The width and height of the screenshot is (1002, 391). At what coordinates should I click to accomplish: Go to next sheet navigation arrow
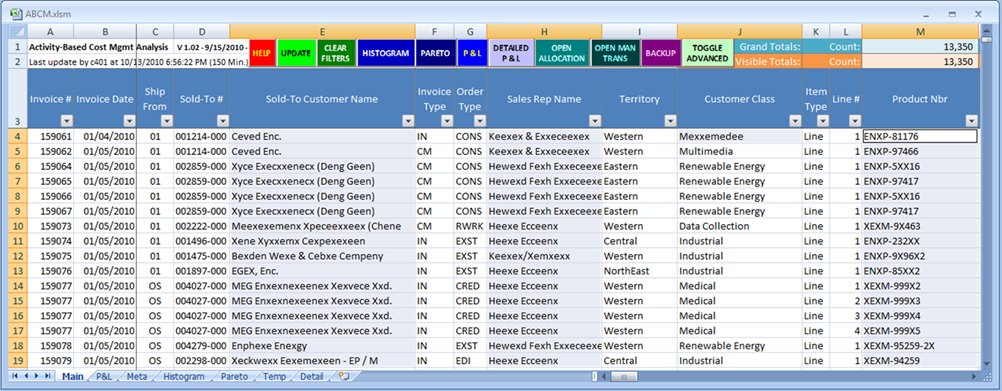[x=36, y=376]
